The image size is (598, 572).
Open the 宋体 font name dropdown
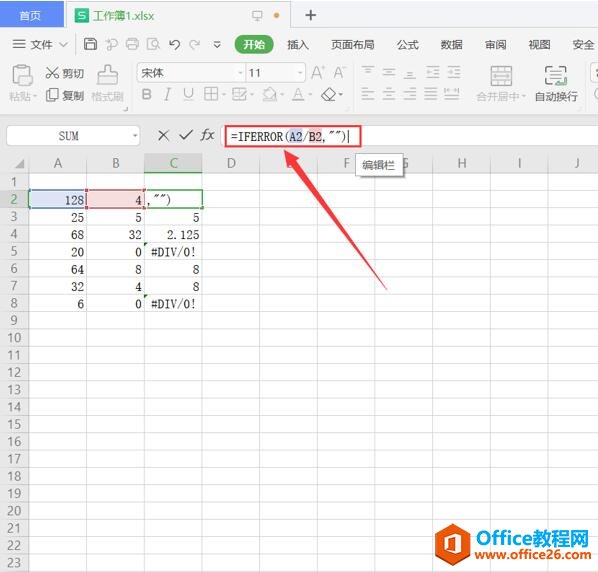click(x=240, y=73)
